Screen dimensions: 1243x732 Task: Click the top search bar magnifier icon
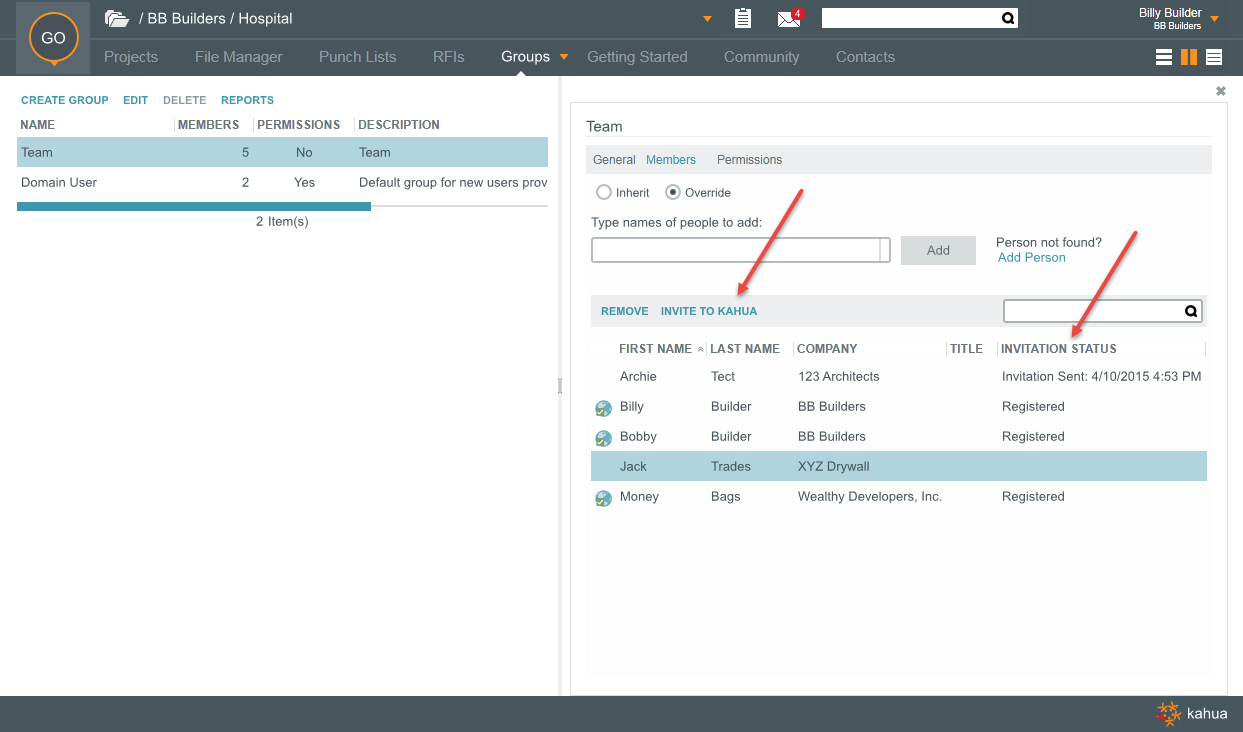pos(1008,18)
